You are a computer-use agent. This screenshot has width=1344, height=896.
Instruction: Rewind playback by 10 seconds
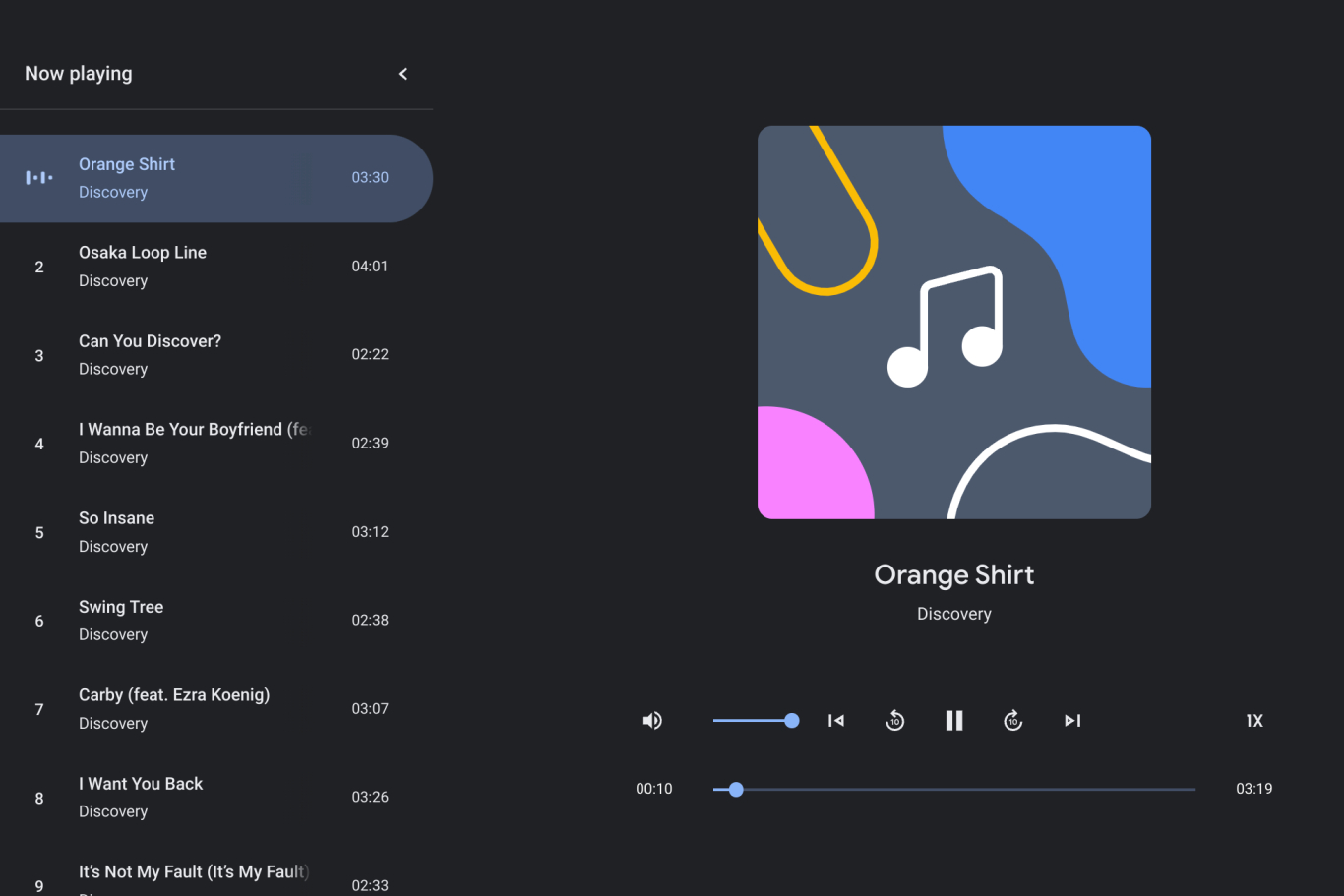point(895,721)
